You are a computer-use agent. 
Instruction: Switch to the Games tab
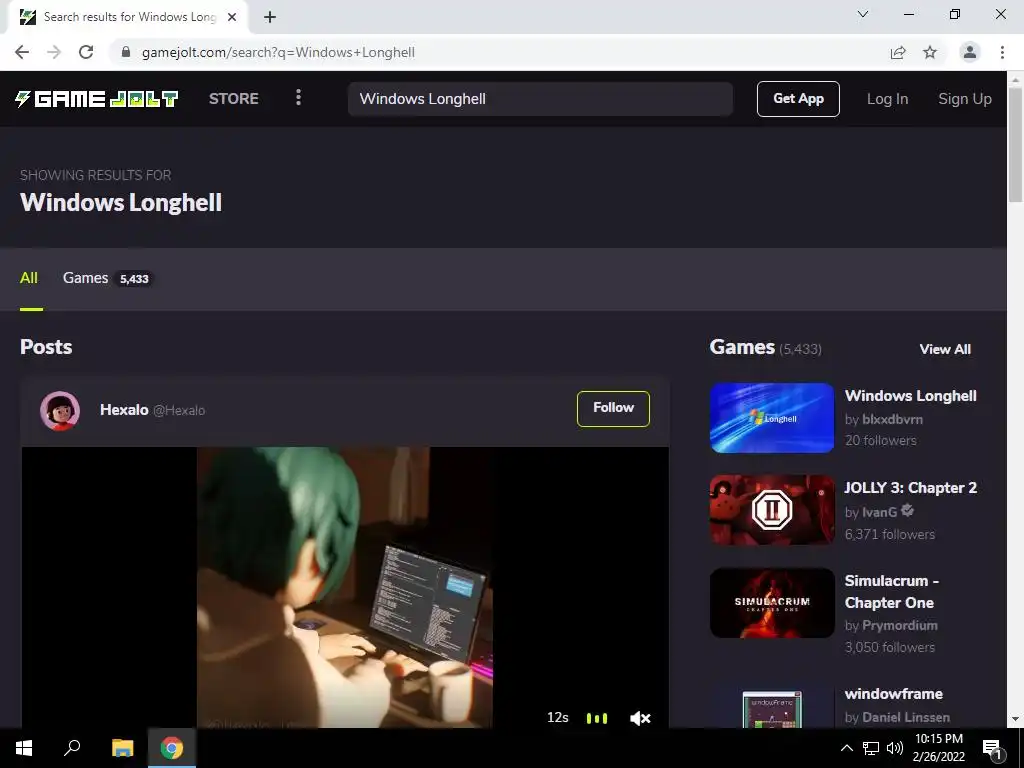tap(107, 278)
